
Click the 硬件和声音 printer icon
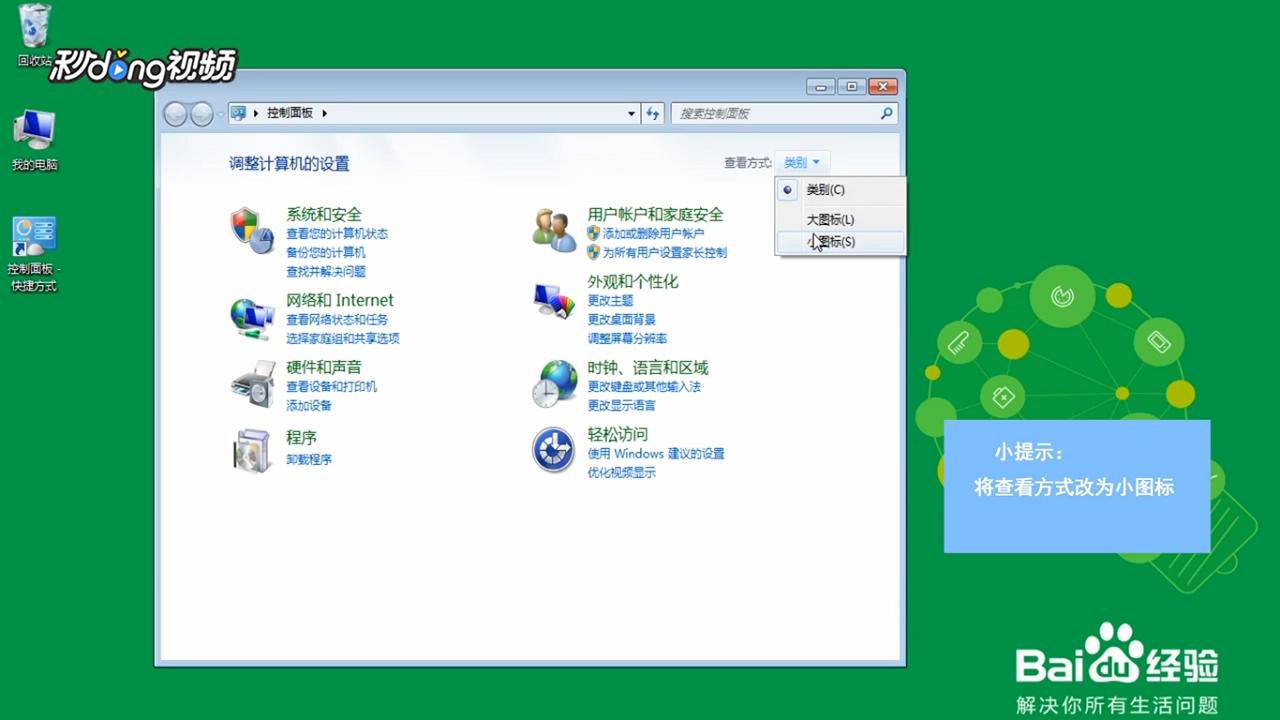252,384
